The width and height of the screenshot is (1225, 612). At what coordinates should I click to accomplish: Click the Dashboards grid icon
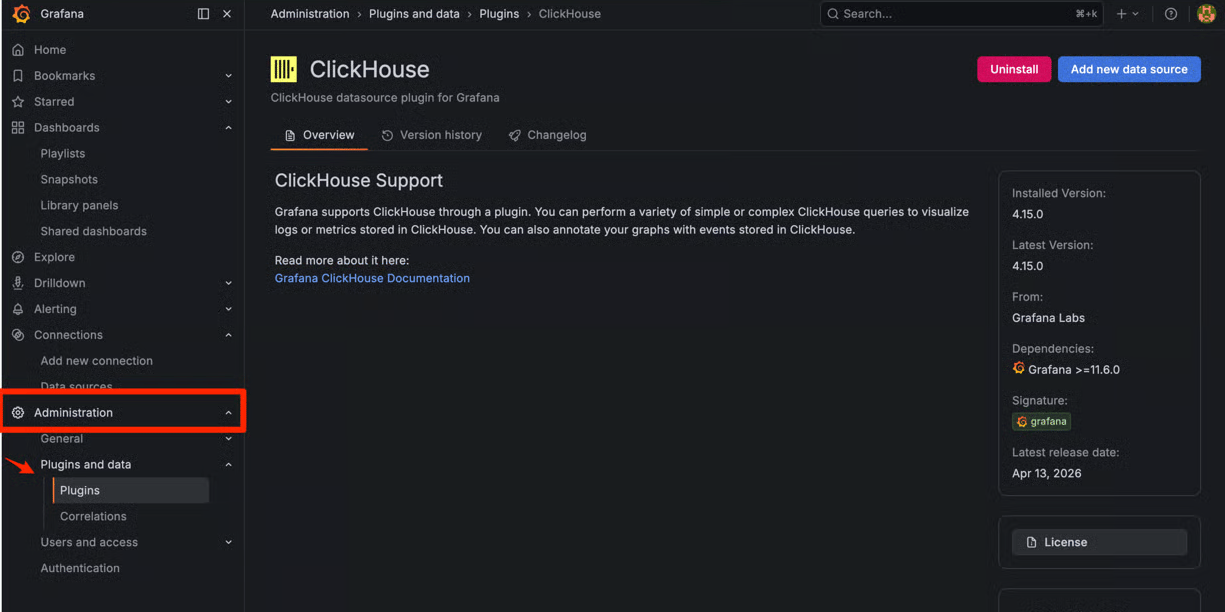click(18, 128)
